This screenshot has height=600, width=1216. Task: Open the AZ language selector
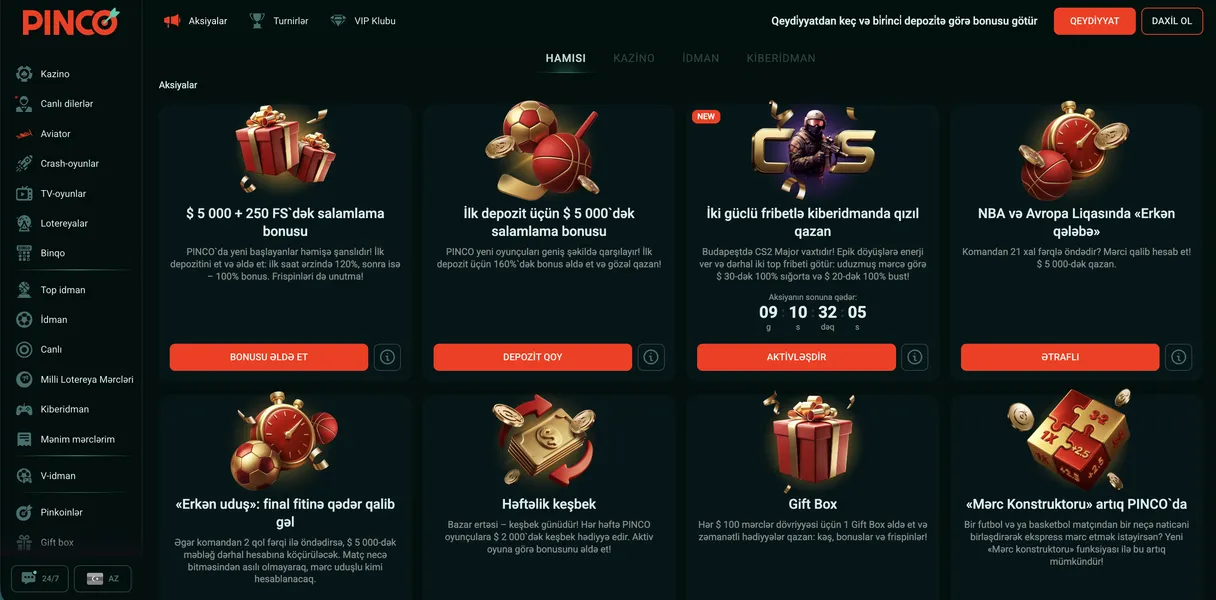point(103,579)
